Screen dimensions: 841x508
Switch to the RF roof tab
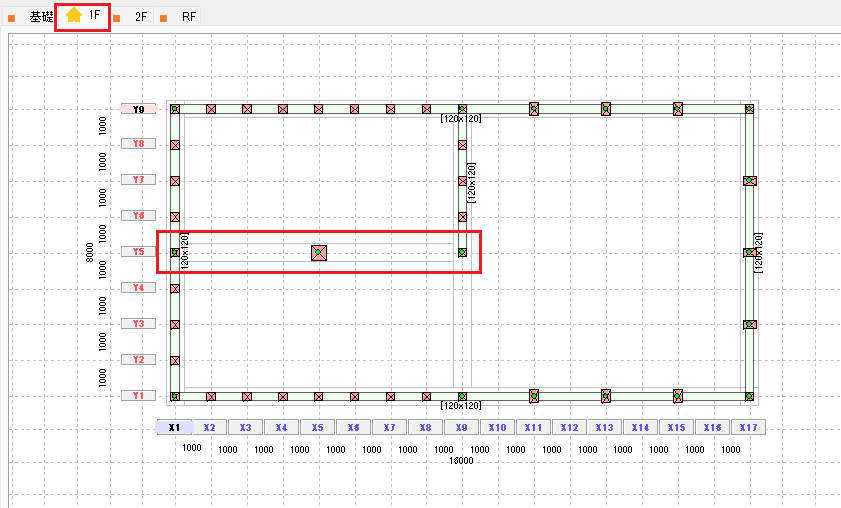pos(189,17)
